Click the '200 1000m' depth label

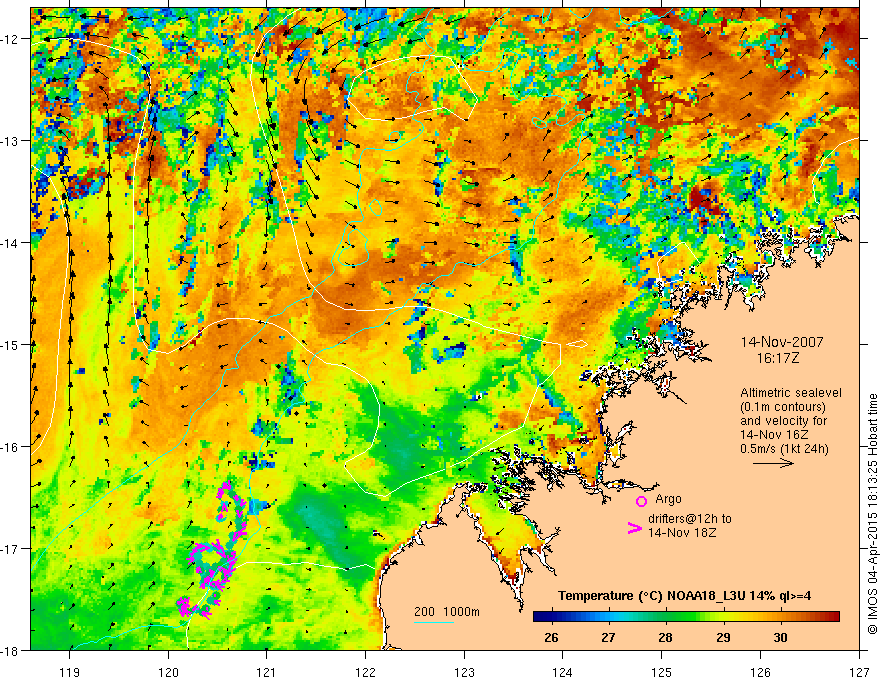click(447, 612)
